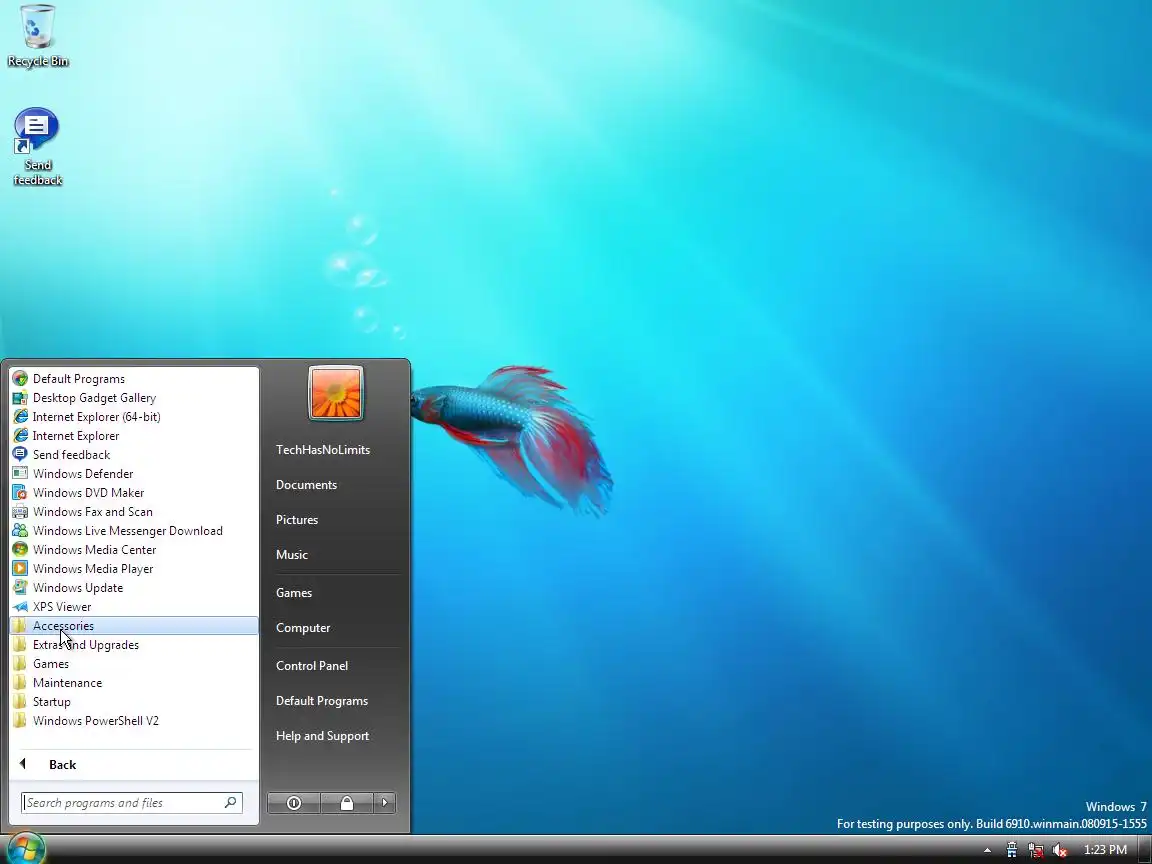
Task: Click the Windows Live Messenger Download icon
Action: tap(21, 531)
